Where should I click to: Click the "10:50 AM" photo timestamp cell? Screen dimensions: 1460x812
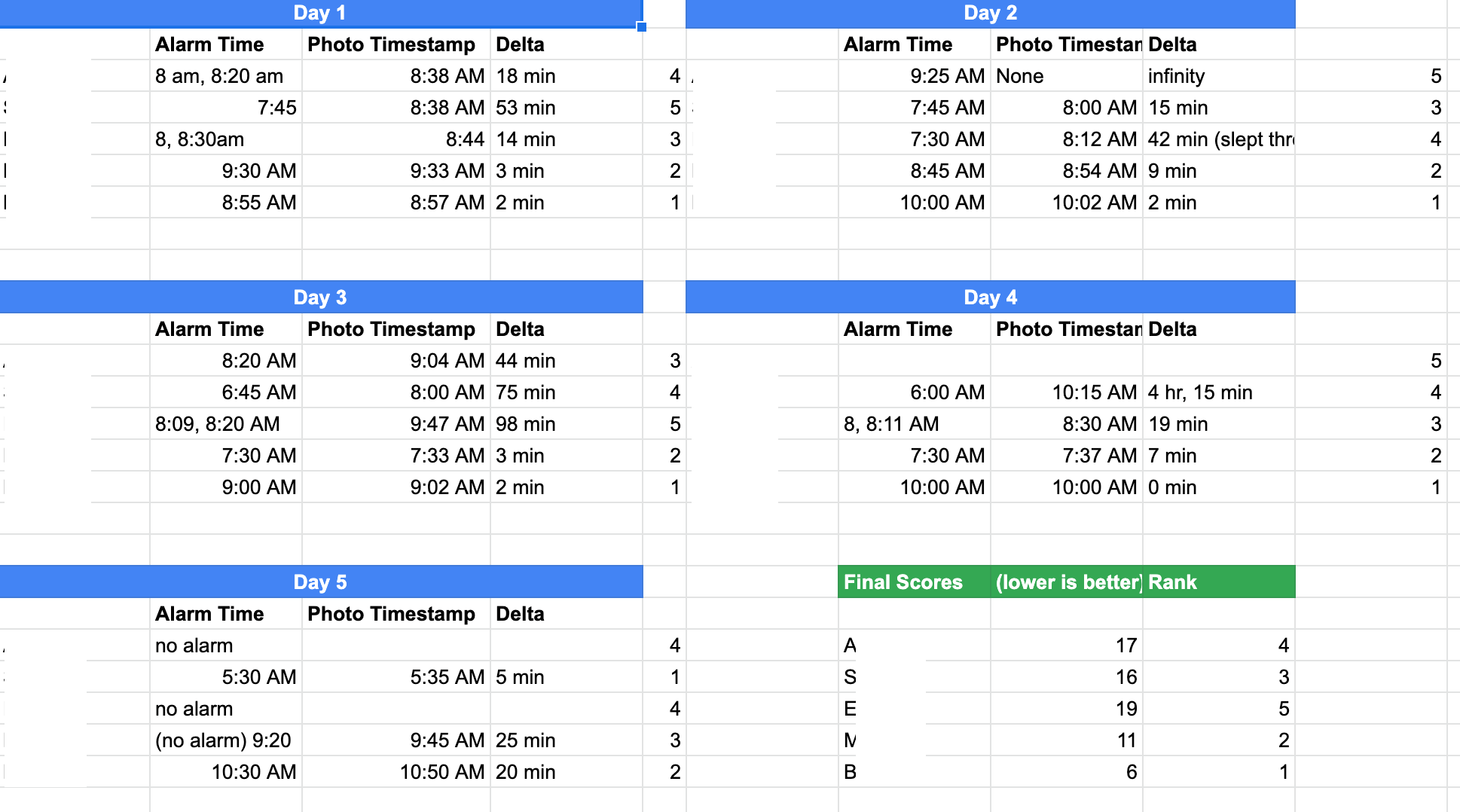[x=396, y=772]
